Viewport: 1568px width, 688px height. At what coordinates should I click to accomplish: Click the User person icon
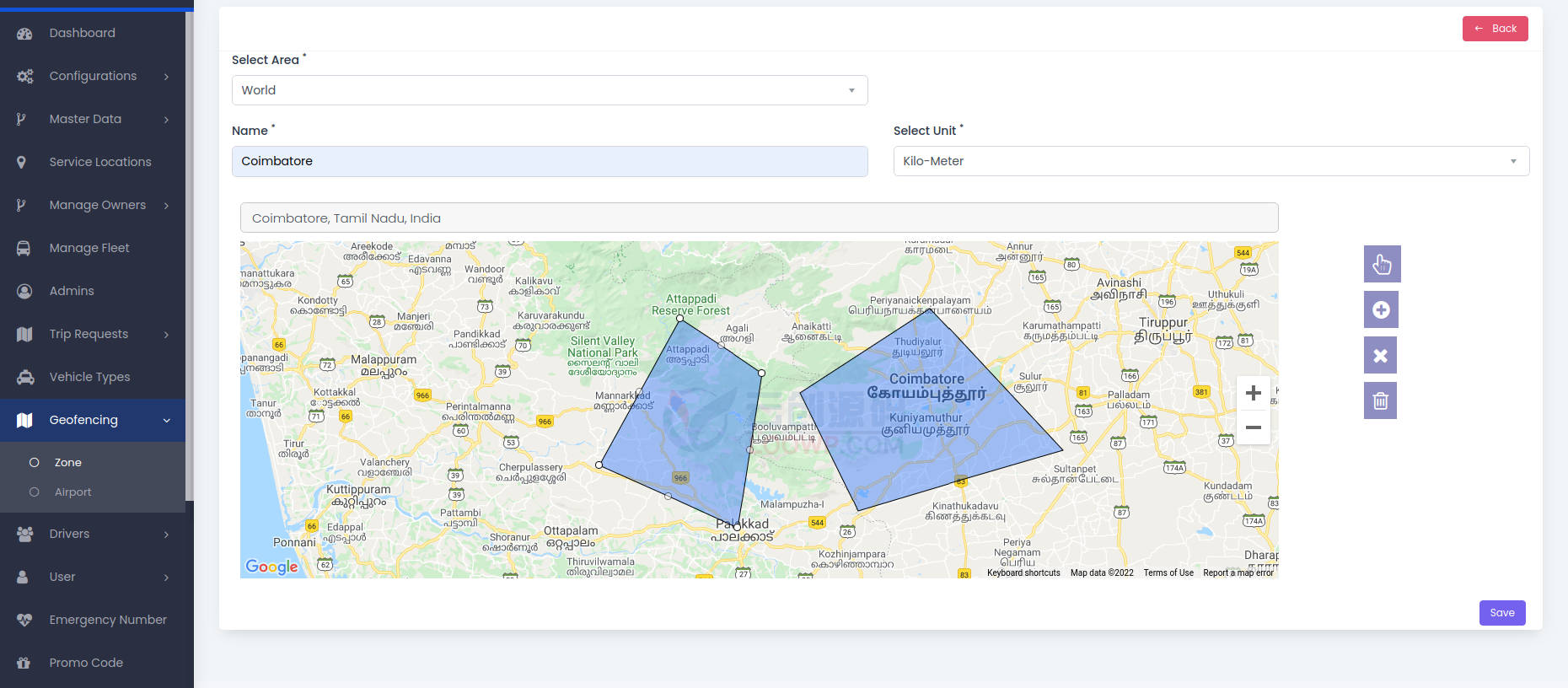tap(23, 577)
